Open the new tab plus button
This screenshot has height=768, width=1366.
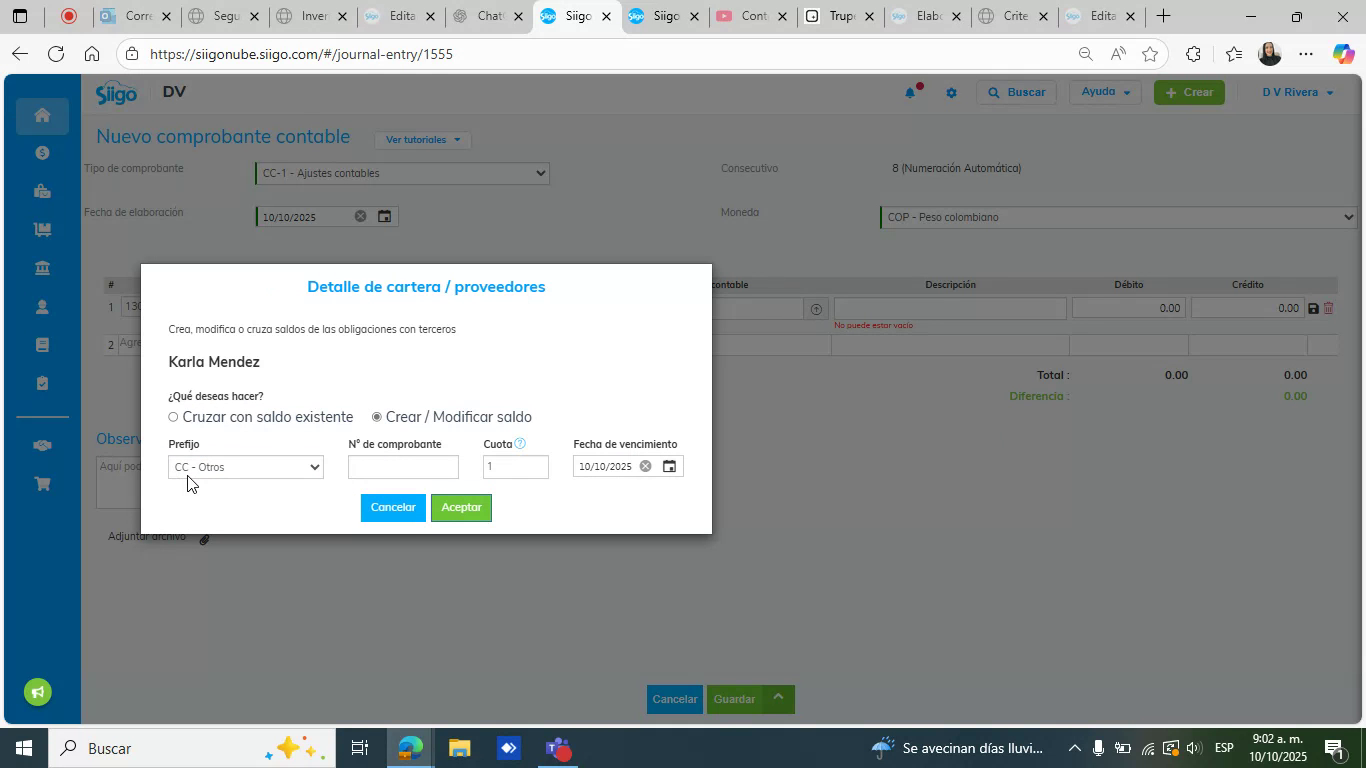[x=1163, y=16]
